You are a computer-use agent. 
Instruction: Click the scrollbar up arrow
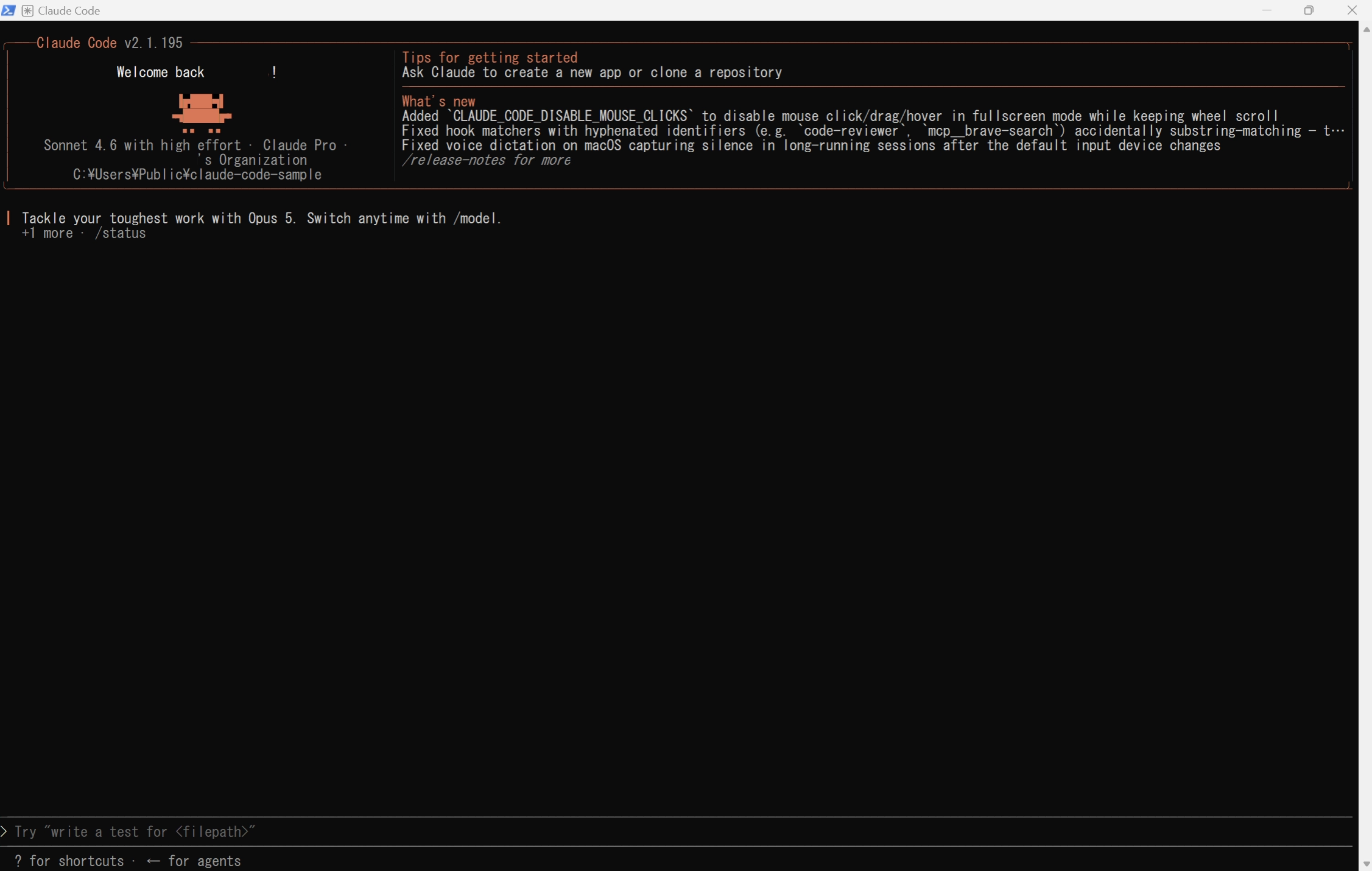pyautogui.click(x=1366, y=29)
